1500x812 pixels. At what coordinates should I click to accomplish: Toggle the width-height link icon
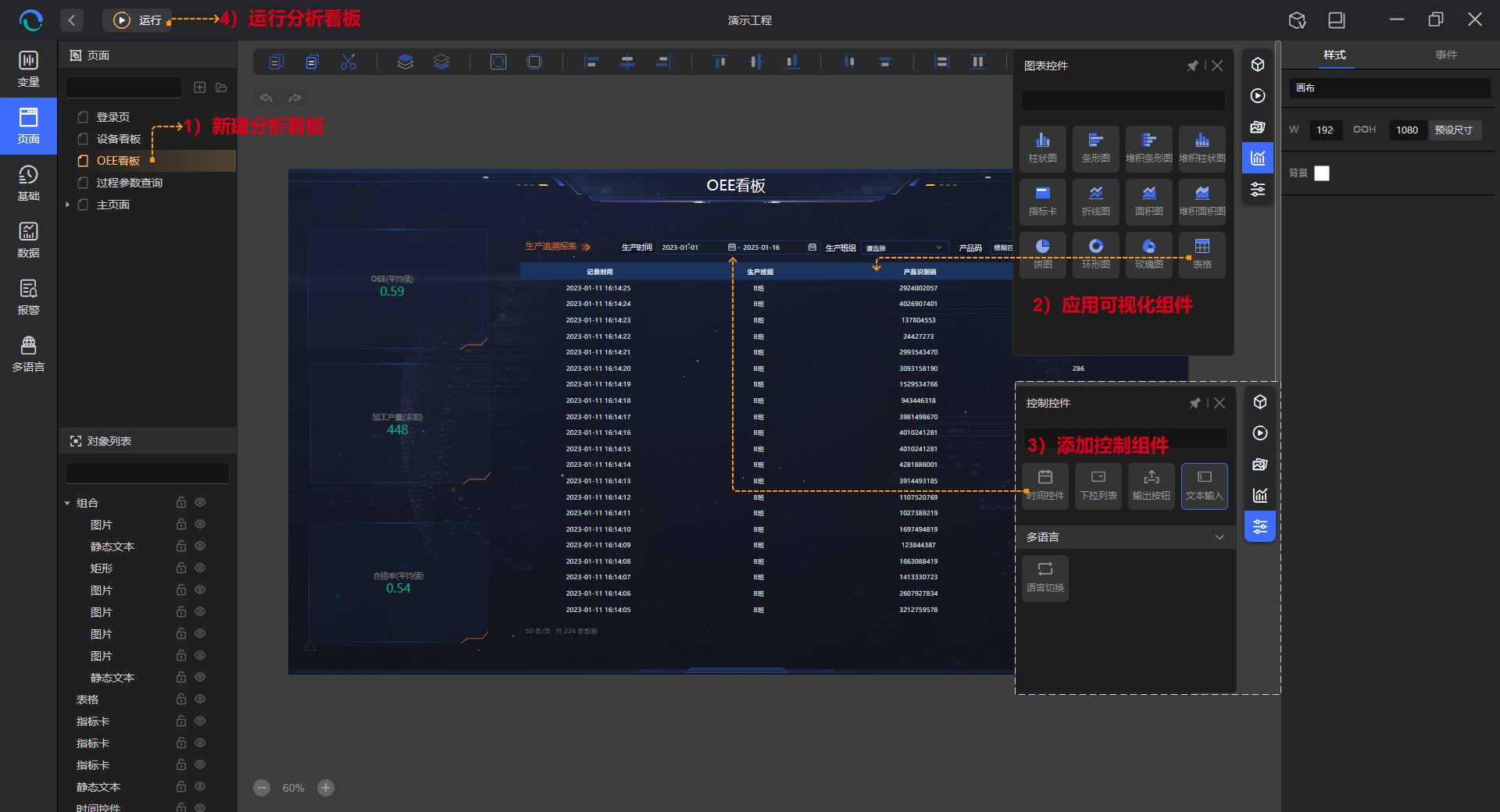(x=1359, y=130)
